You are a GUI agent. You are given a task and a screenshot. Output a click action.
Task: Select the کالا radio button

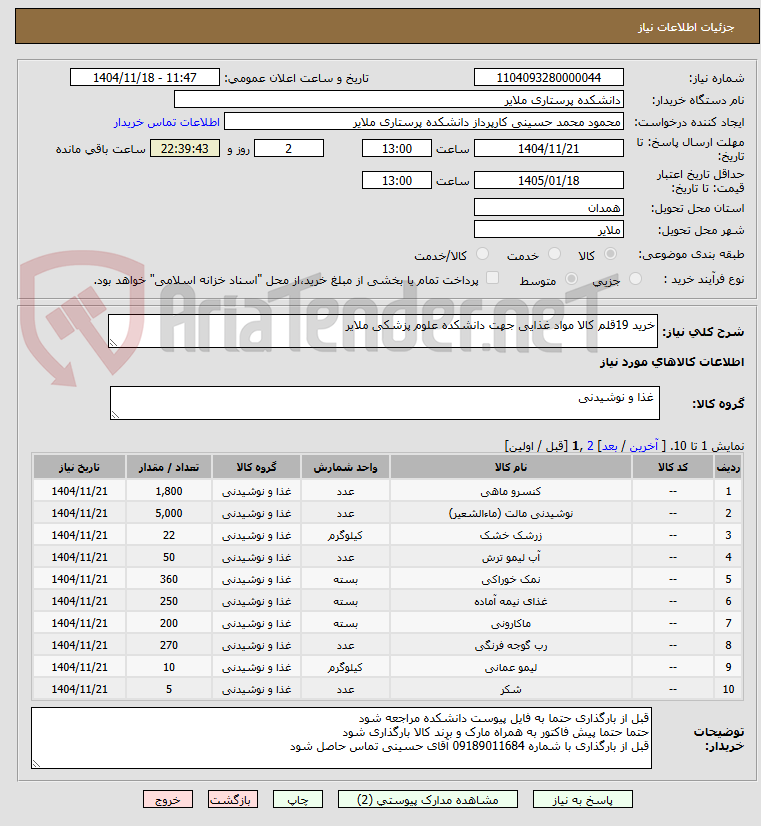pyautogui.click(x=610, y=254)
